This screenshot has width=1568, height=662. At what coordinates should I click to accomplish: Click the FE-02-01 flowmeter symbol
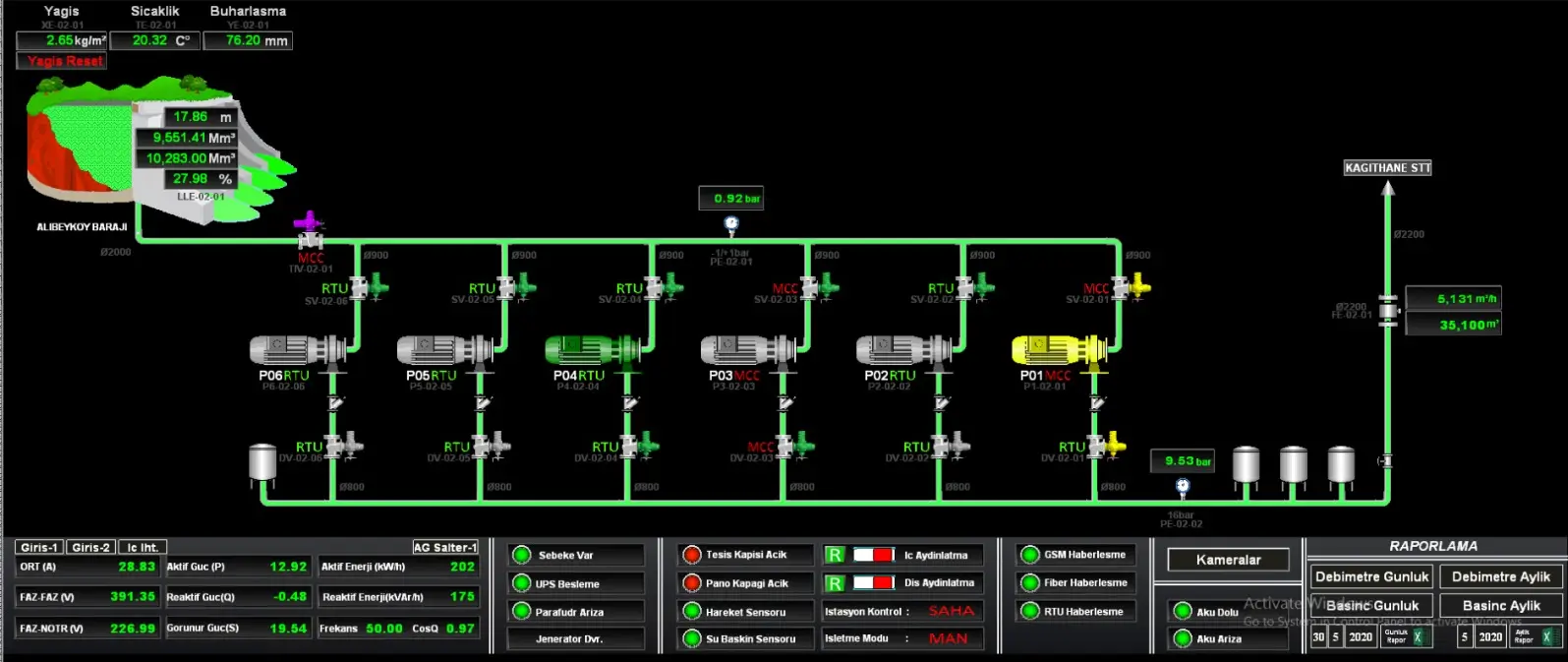[x=1388, y=311]
